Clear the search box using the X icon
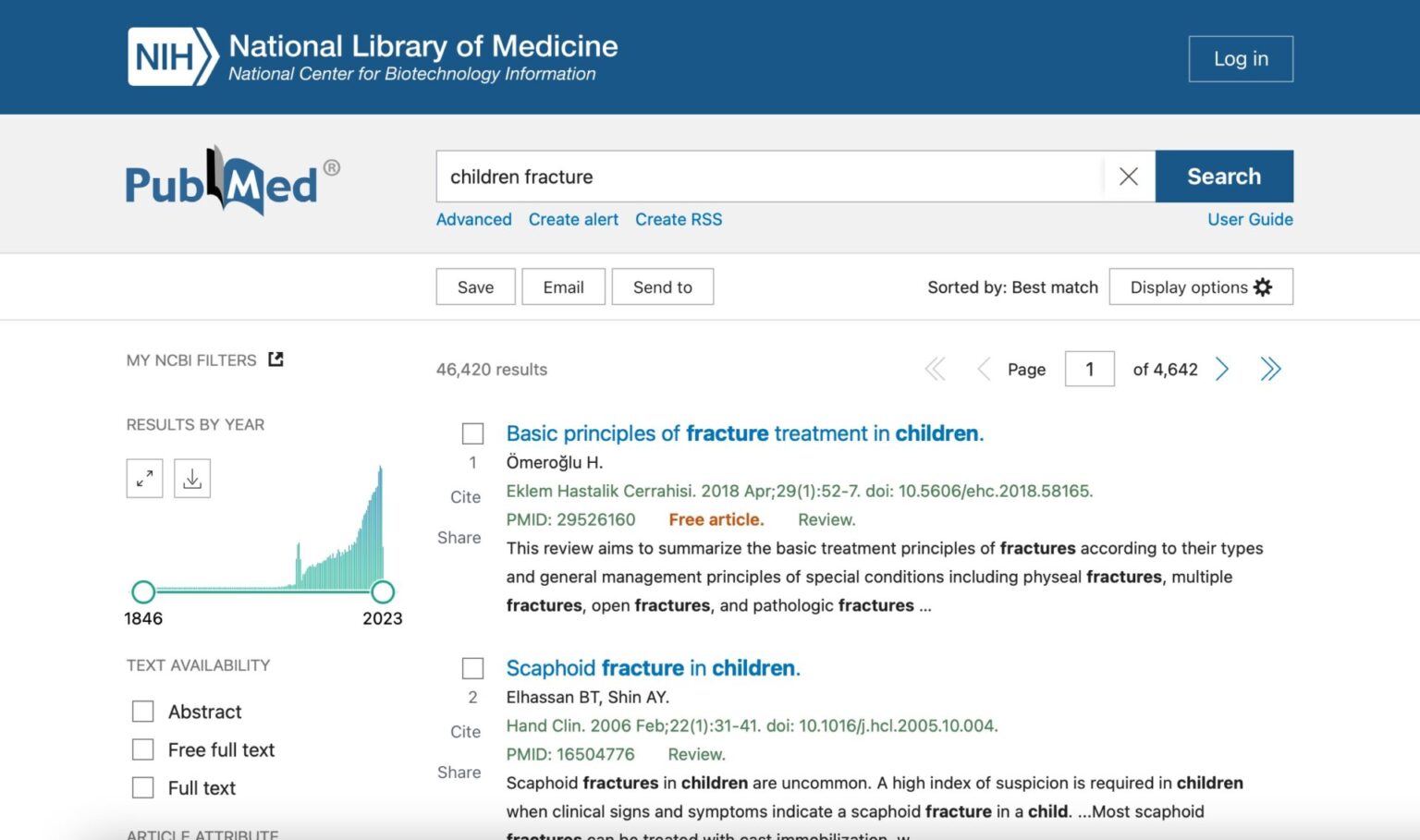Image resolution: width=1420 pixels, height=840 pixels. pyautogui.click(x=1128, y=177)
